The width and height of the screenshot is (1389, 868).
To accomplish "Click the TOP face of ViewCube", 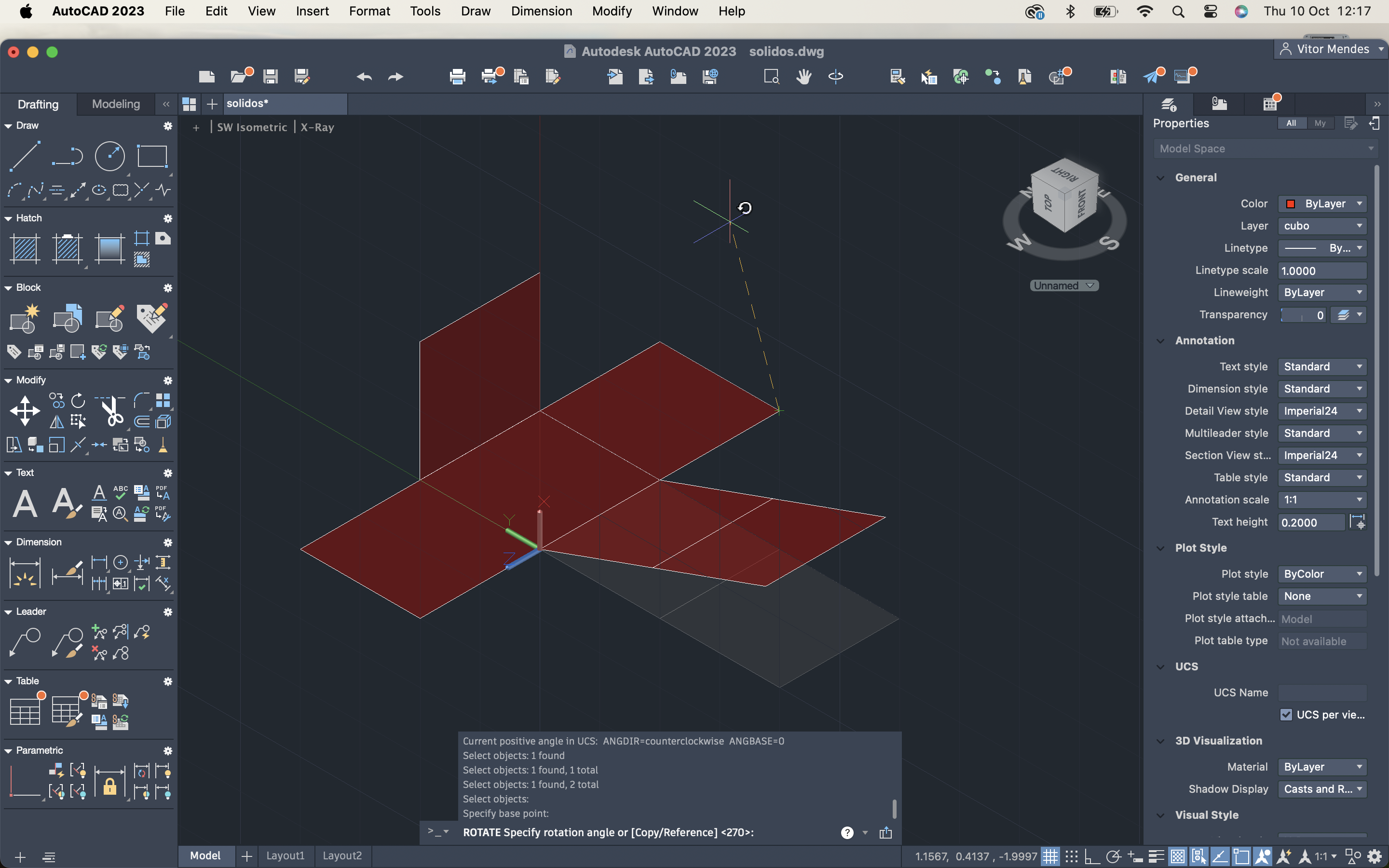I will point(1048,203).
